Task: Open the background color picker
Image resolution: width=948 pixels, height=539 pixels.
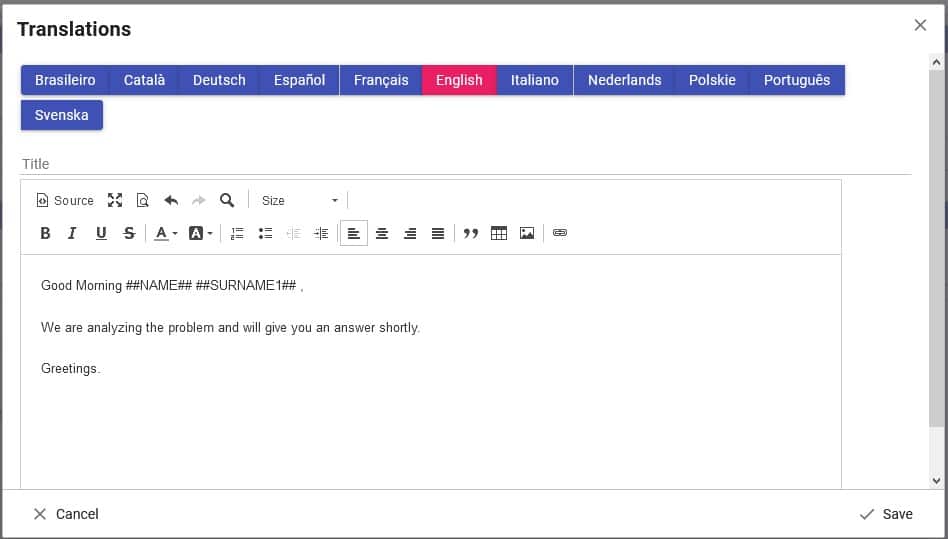Action: click(201, 233)
